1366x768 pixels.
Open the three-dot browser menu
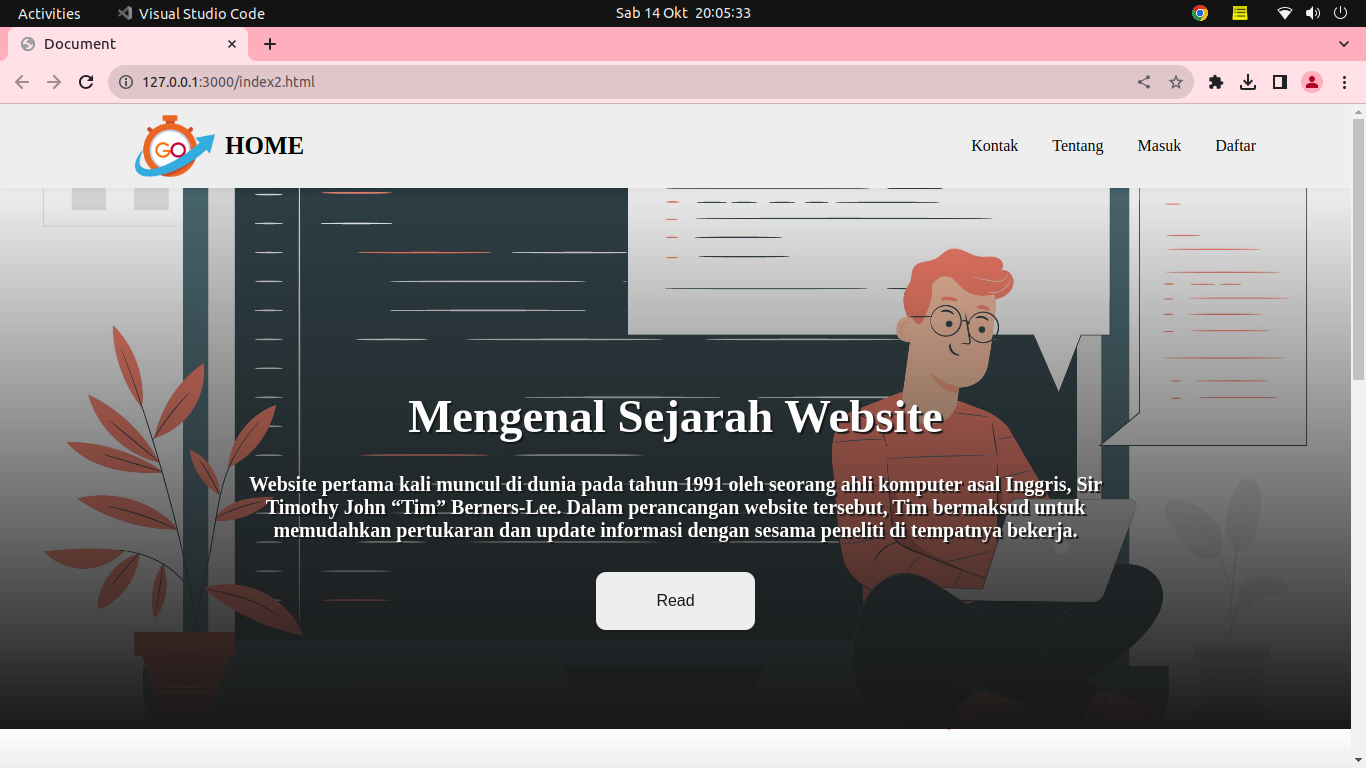pyautogui.click(x=1344, y=82)
